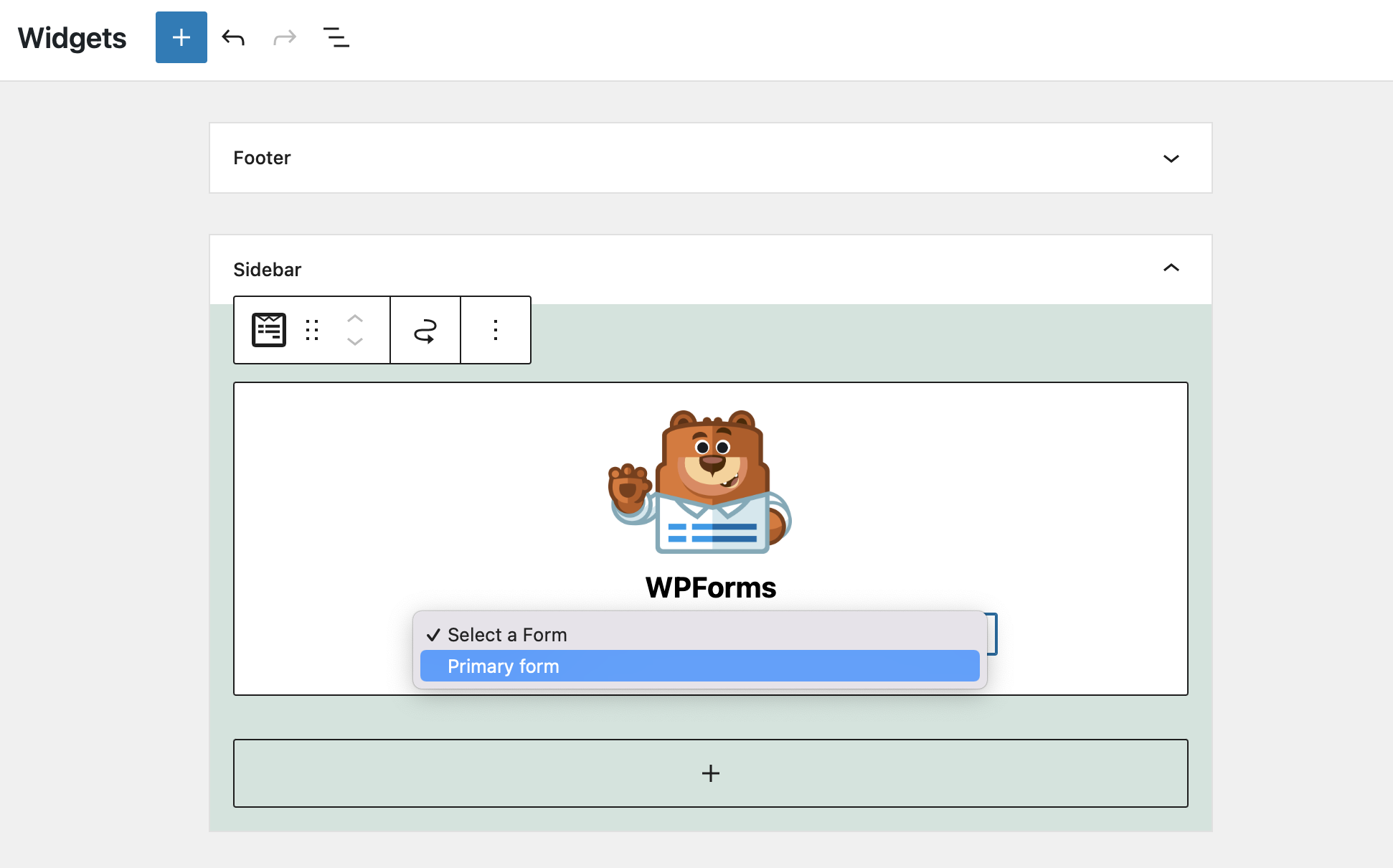Open block options menu
The width and height of the screenshot is (1393, 868).
tap(496, 330)
